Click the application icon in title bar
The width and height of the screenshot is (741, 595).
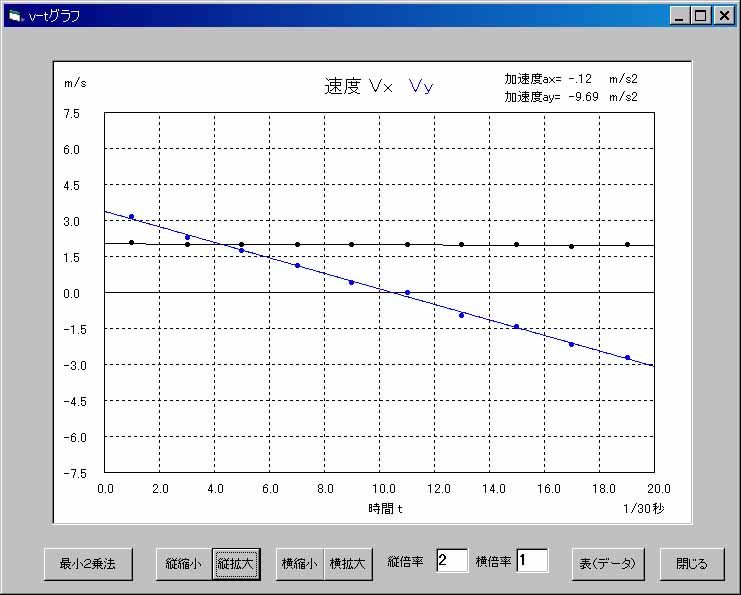pos(15,15)
